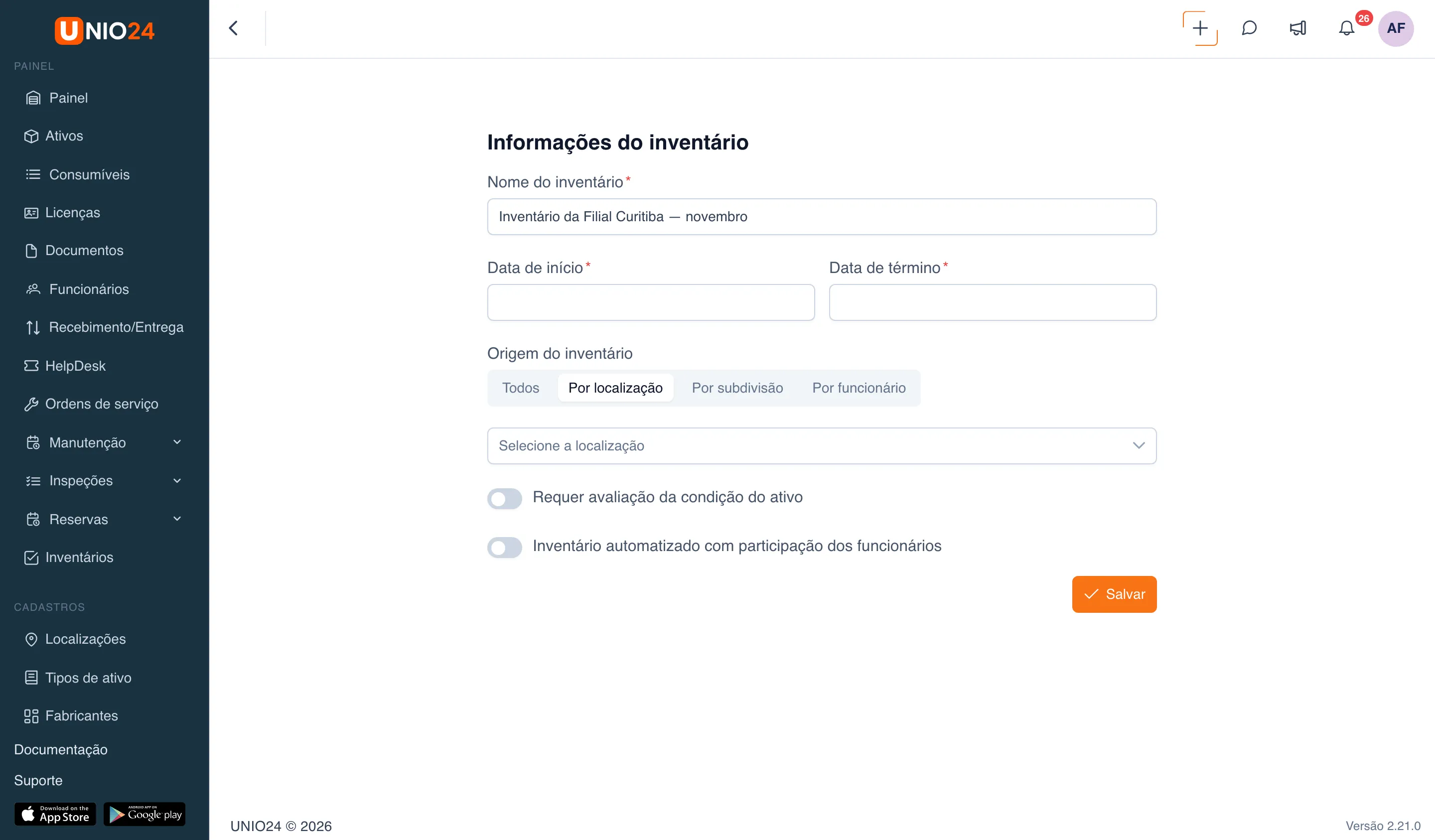Open the chat messages icon
Image resolution: width=1435 pixels, height=840 pixels.
coord(1249,28)
